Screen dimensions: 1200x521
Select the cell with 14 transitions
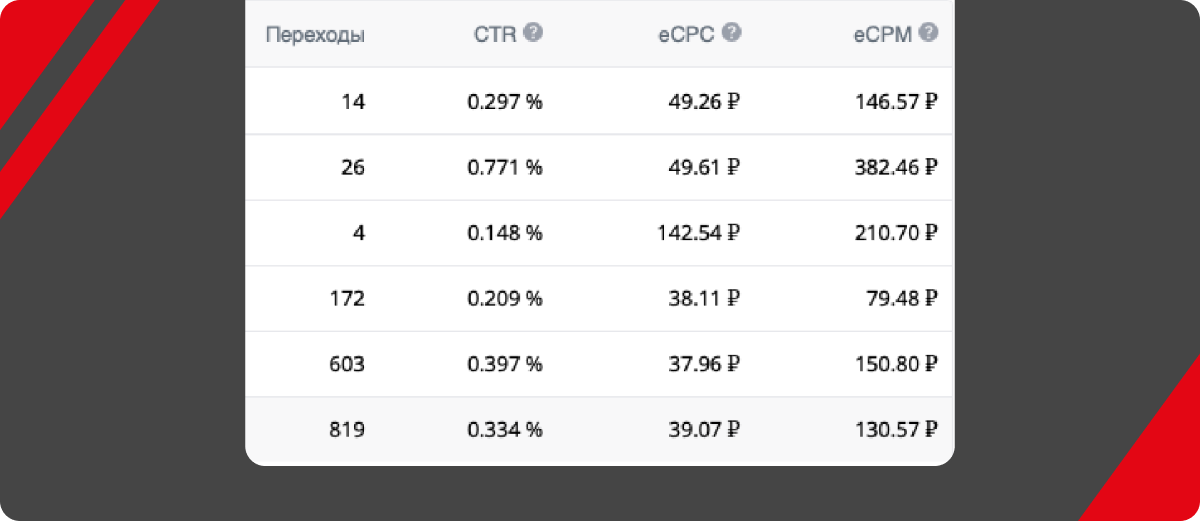tap(353, 101)
